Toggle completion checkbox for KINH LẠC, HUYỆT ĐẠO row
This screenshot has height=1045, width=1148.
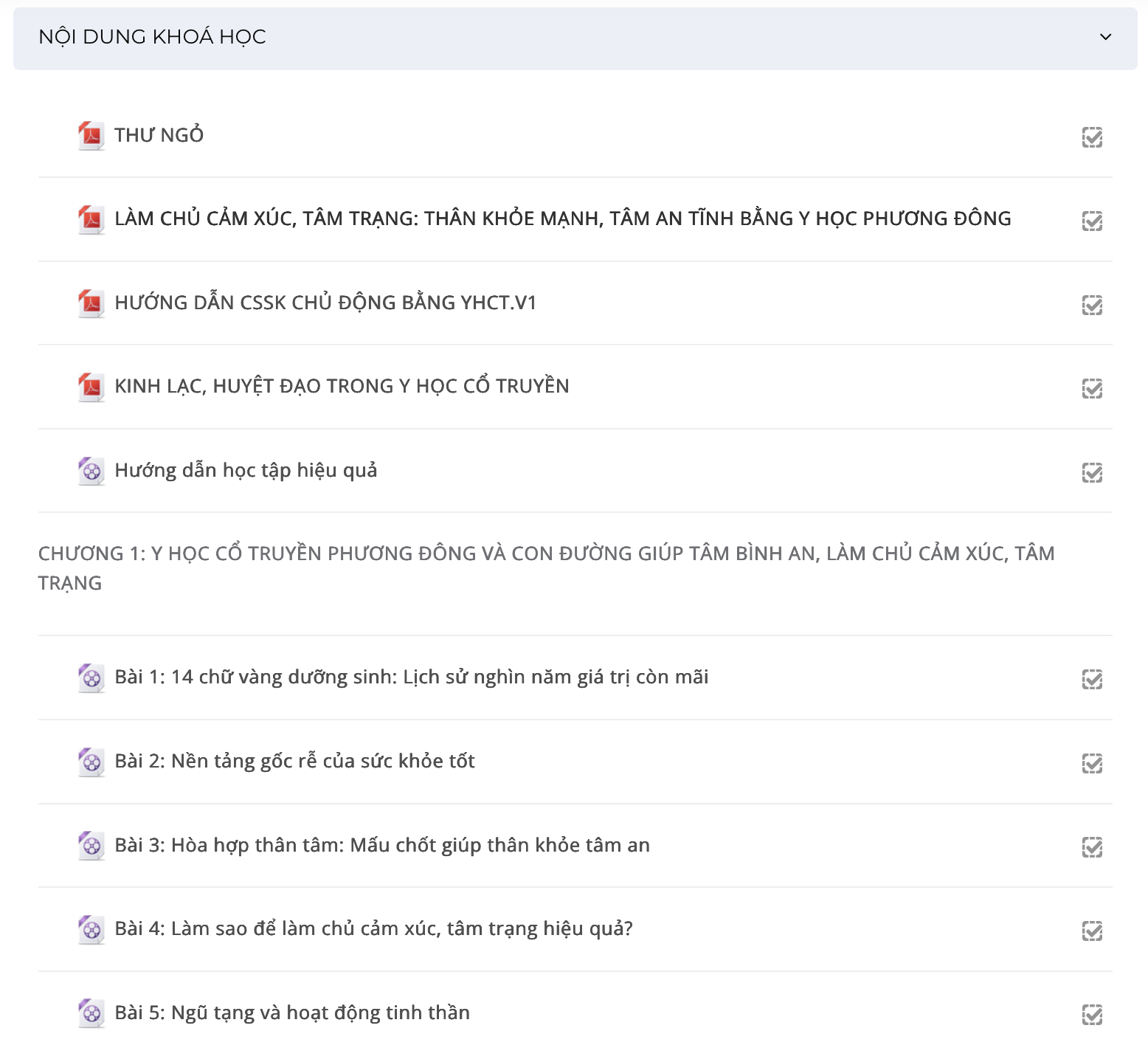pos(1092,388)
